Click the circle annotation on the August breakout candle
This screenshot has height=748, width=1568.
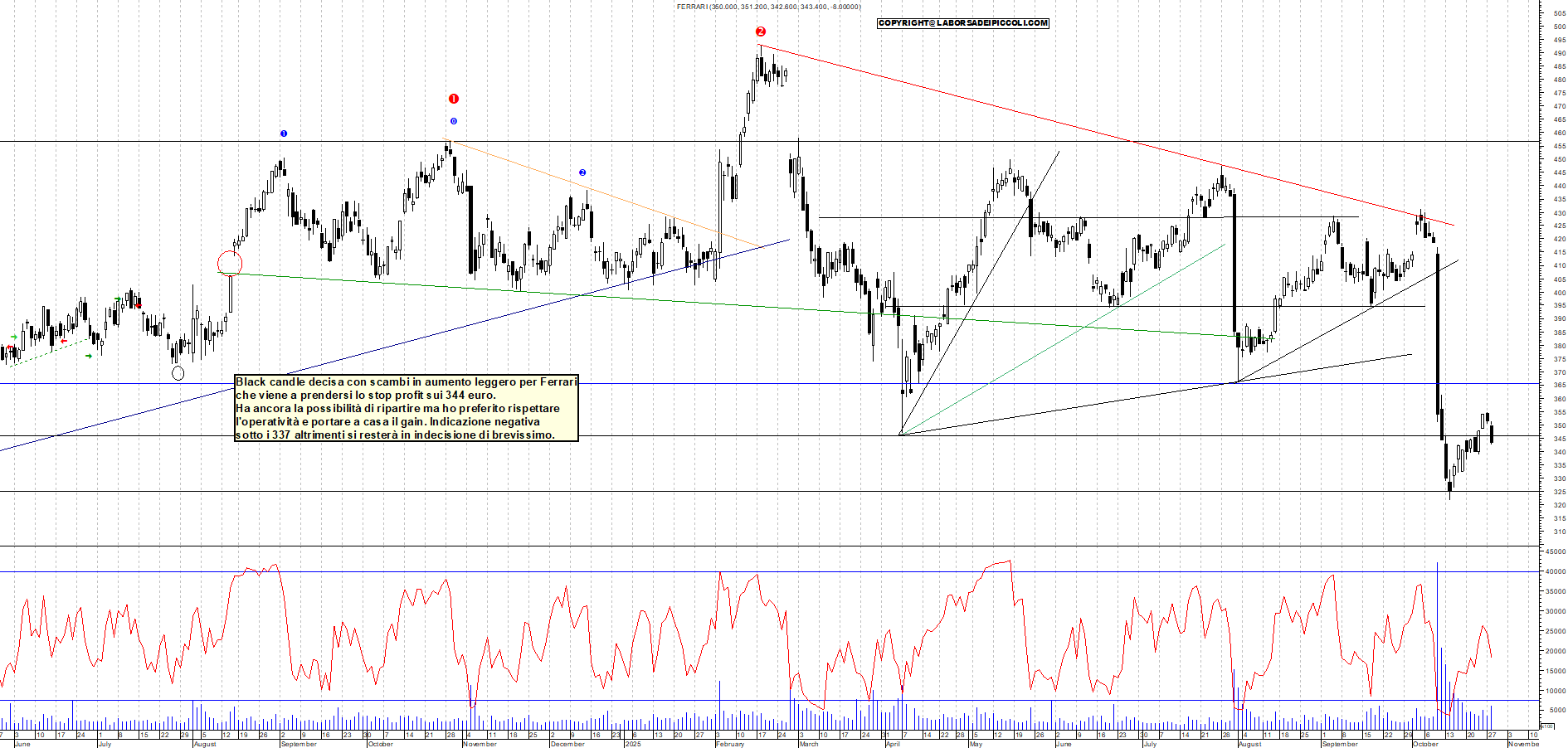230,263
